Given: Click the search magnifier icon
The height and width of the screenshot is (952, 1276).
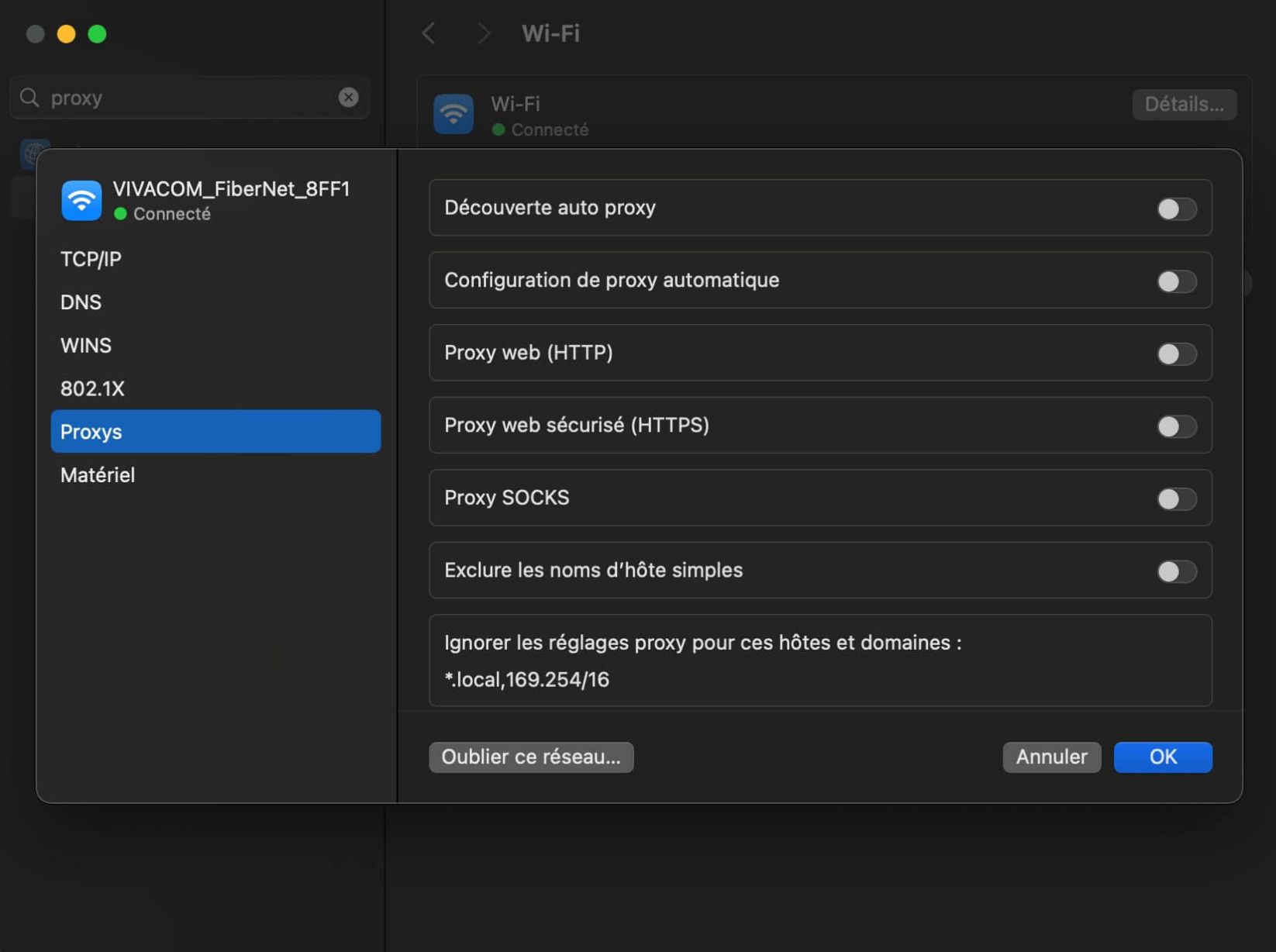Looking at the screenshot, I should 29,98.
